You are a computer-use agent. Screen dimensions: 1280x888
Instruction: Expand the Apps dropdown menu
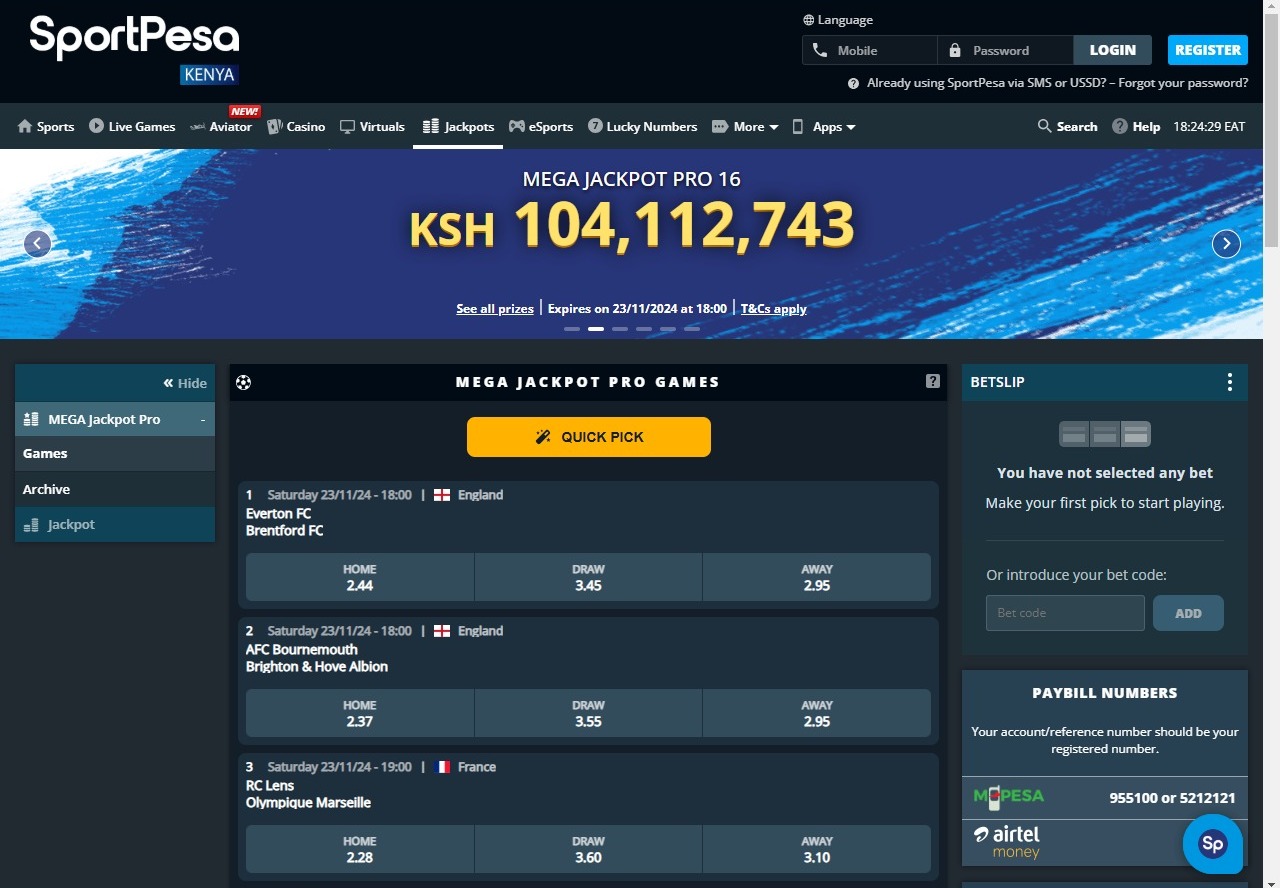click(824, 127)
